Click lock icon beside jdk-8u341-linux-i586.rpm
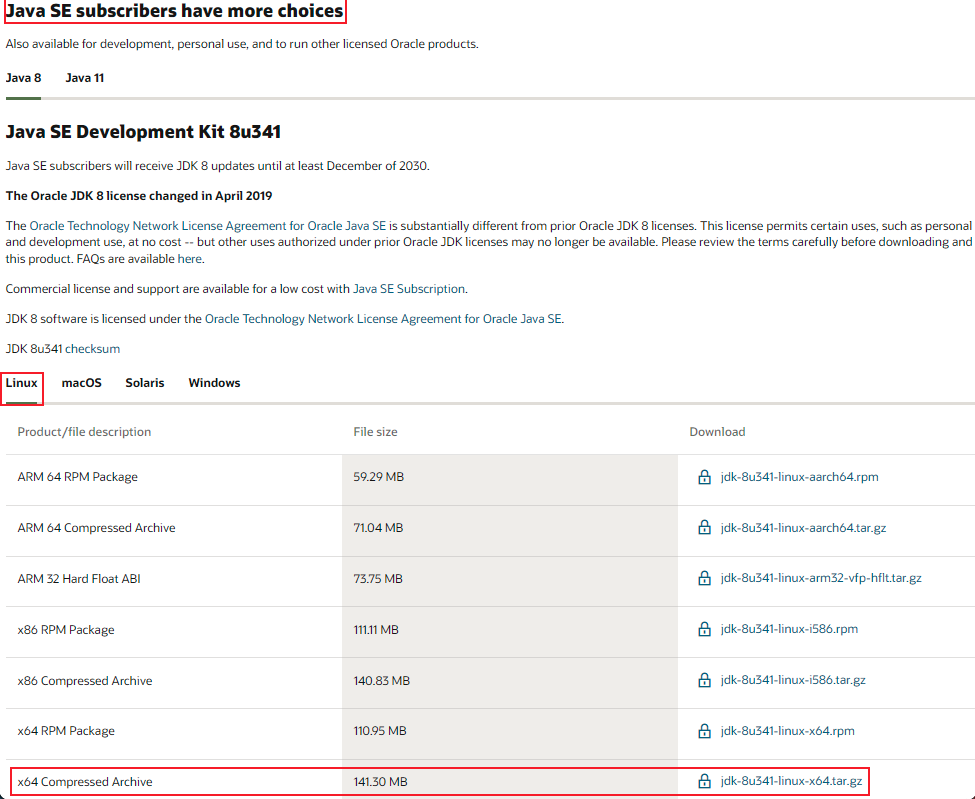Viewport: 975px width, 799px height. tap(704, 629)
